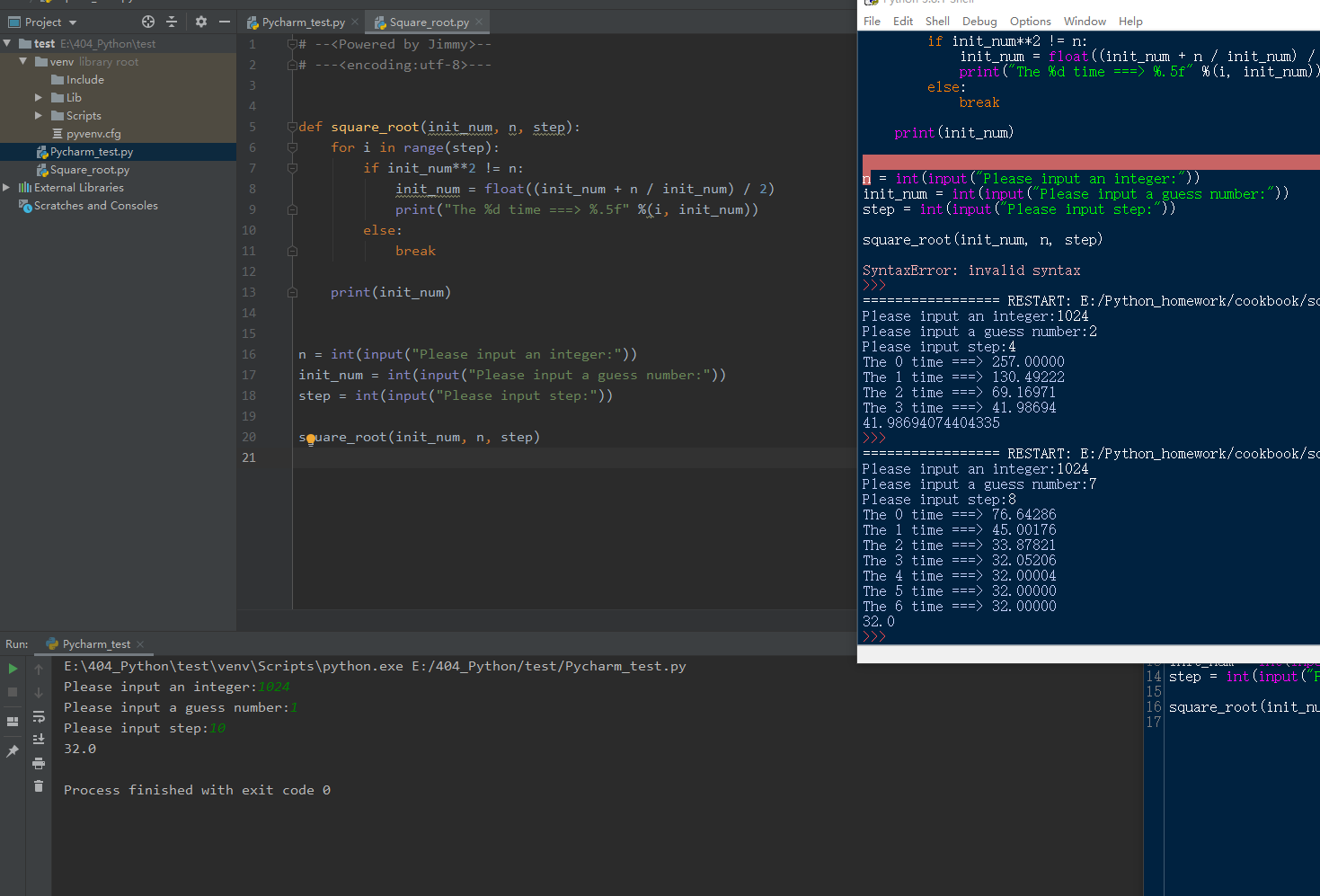Image resolution: width=1320 pixels, height=896 pixels.
Task: Open Shell menu in Python Shell
Action: pos(937,22)
